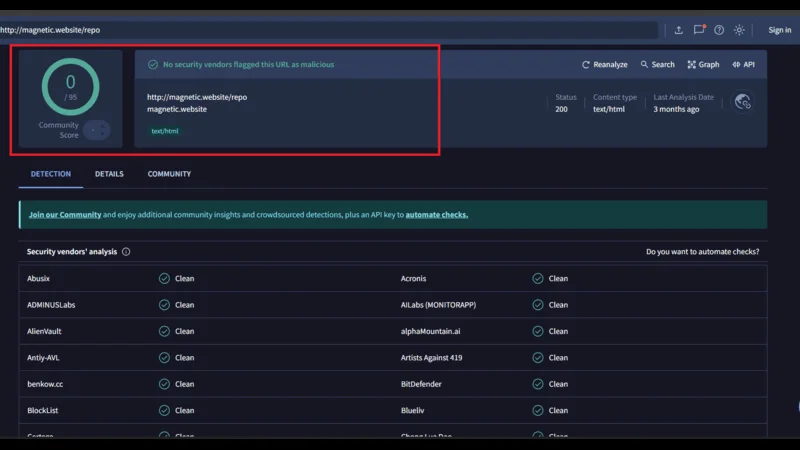Open the help question mark icon
The height and width of the screenshot is (450, 800).
click(719, 30)
